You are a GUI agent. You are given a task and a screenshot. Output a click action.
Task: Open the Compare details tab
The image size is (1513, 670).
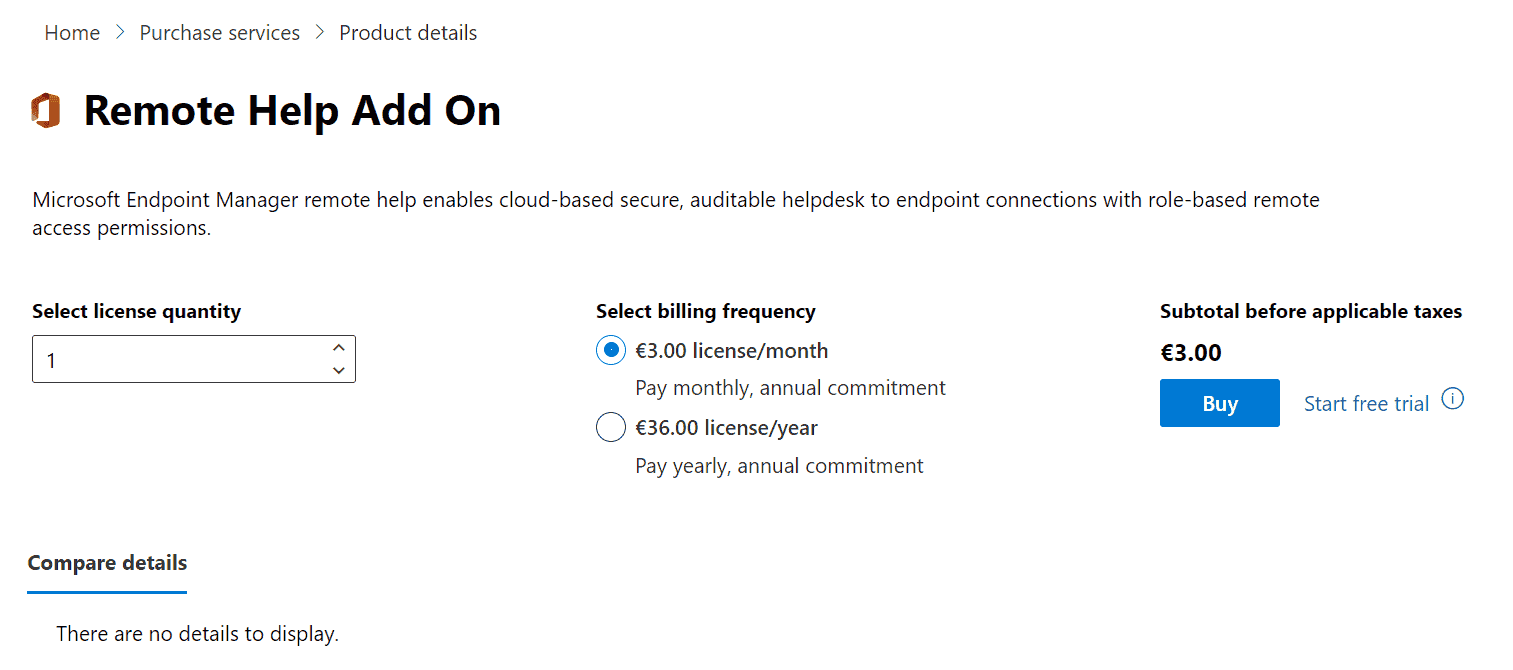tap(107, 563)
